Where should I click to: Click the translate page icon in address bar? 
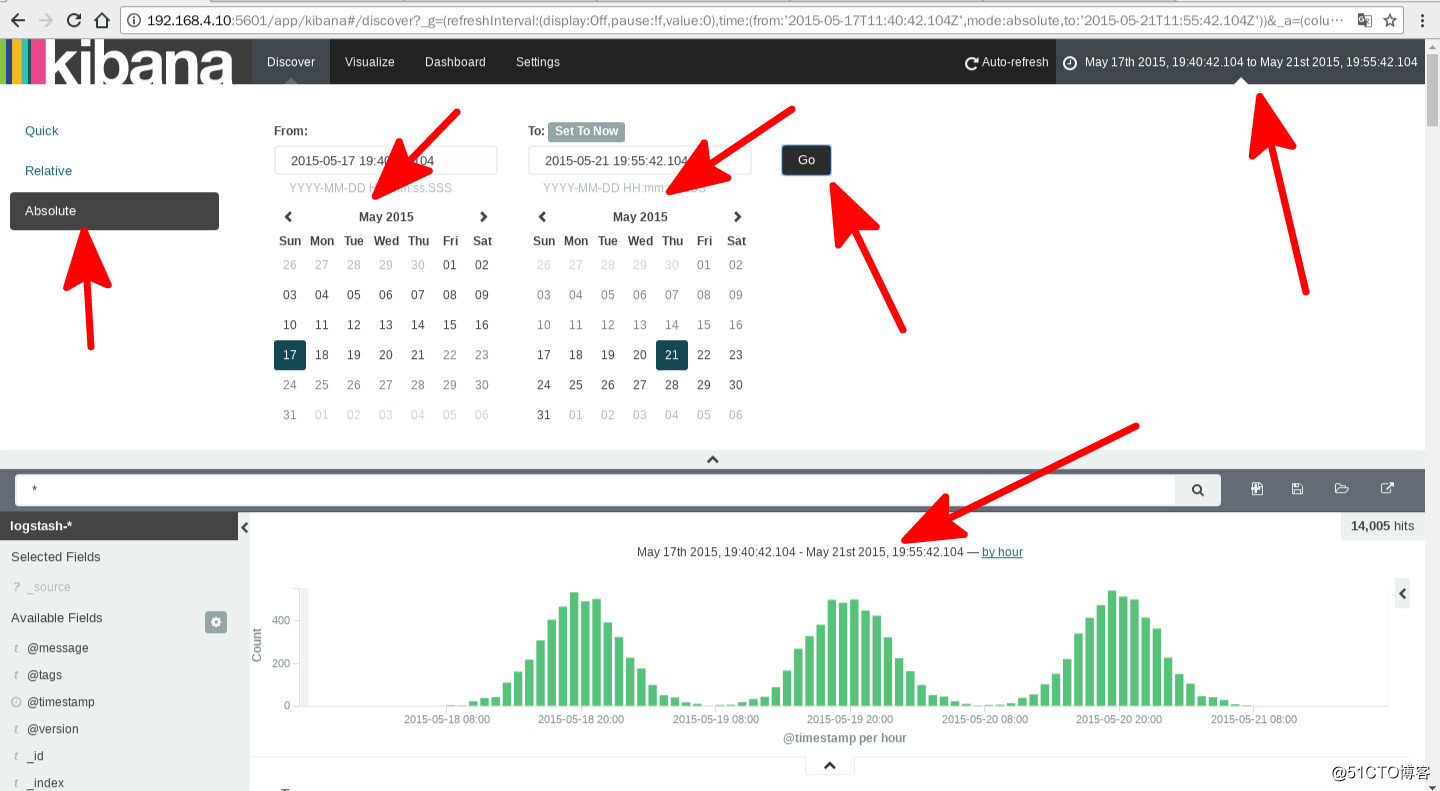[x=1365, y=20]
